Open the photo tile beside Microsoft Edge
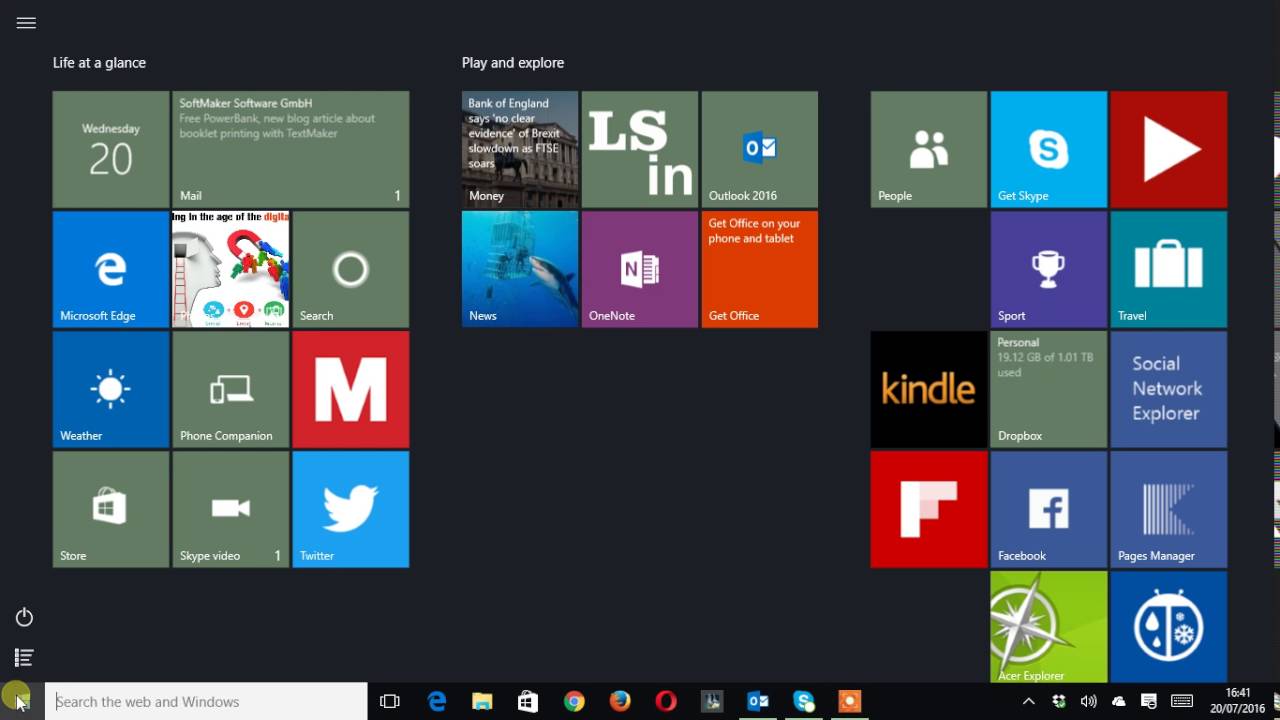Image resolution: width=1280 pixels, height=720 pixels. click(231, 269)
